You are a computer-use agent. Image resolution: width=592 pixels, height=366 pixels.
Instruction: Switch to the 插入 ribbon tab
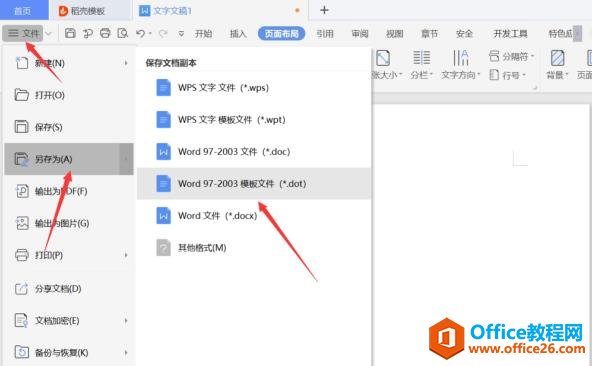tap(238, 34)
